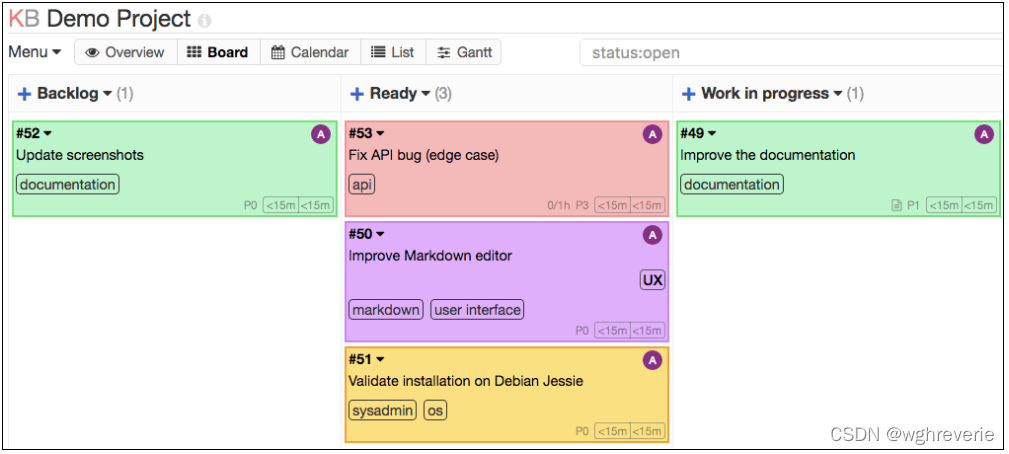The image size is (1009, 454).
Task: Click the description file icon on task #49
Action: [x=895, y=206]
